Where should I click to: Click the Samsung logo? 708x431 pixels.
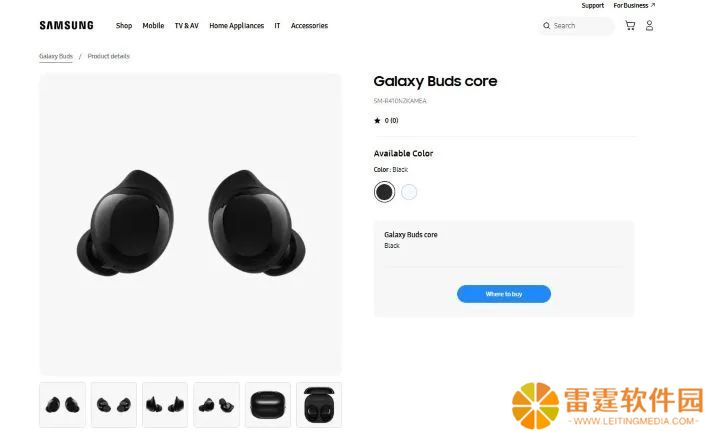[x=66, y=25]
